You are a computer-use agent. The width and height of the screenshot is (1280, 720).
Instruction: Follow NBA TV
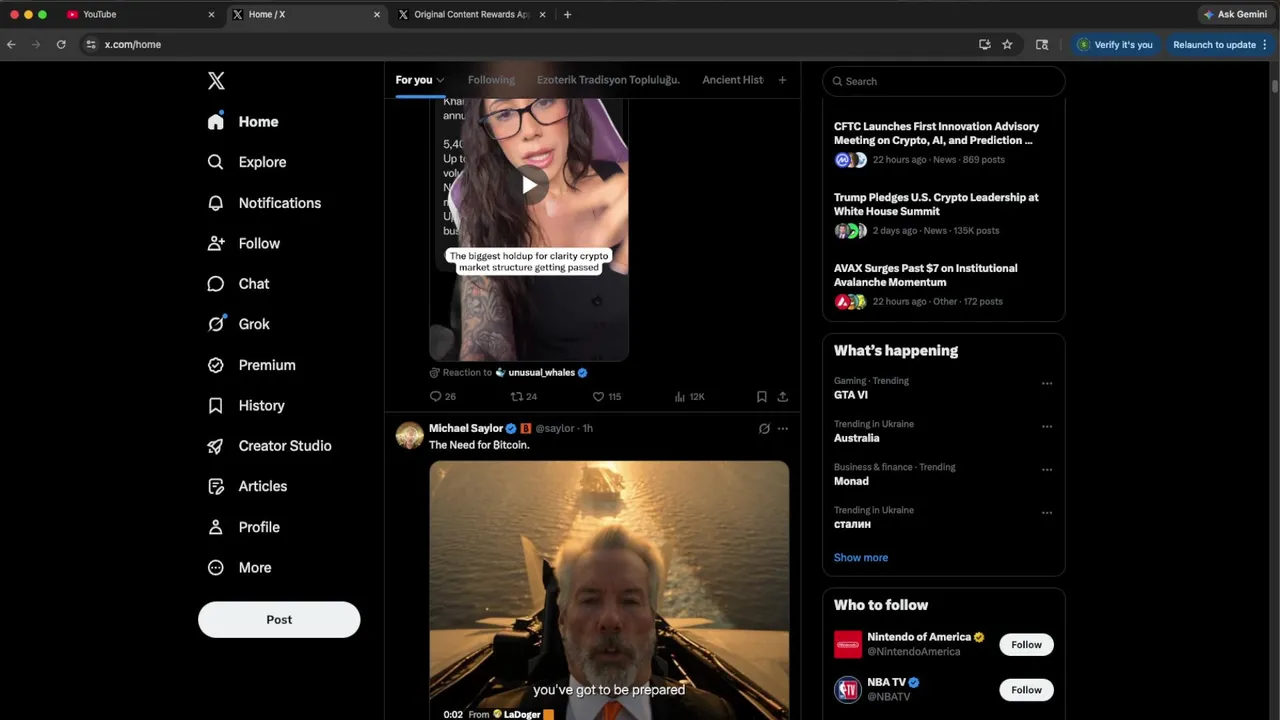(1026, 690)
